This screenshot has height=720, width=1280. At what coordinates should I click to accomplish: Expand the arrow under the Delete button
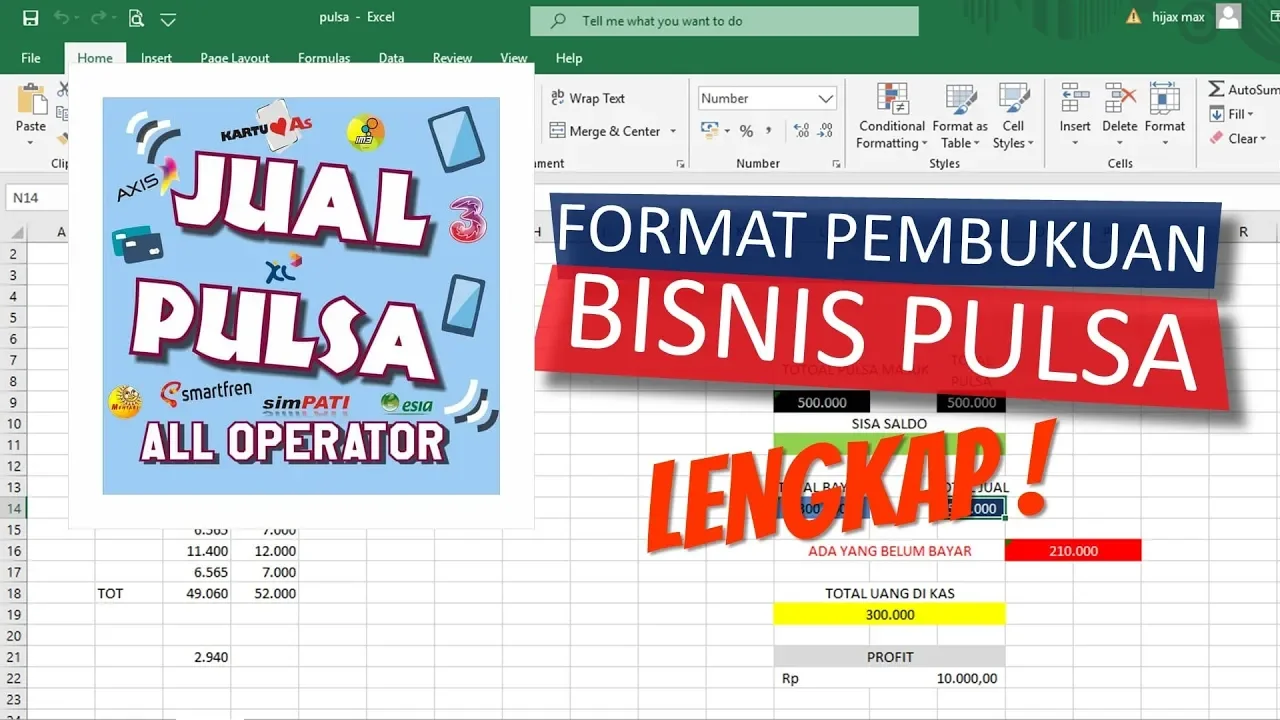tap(1120, 143)
